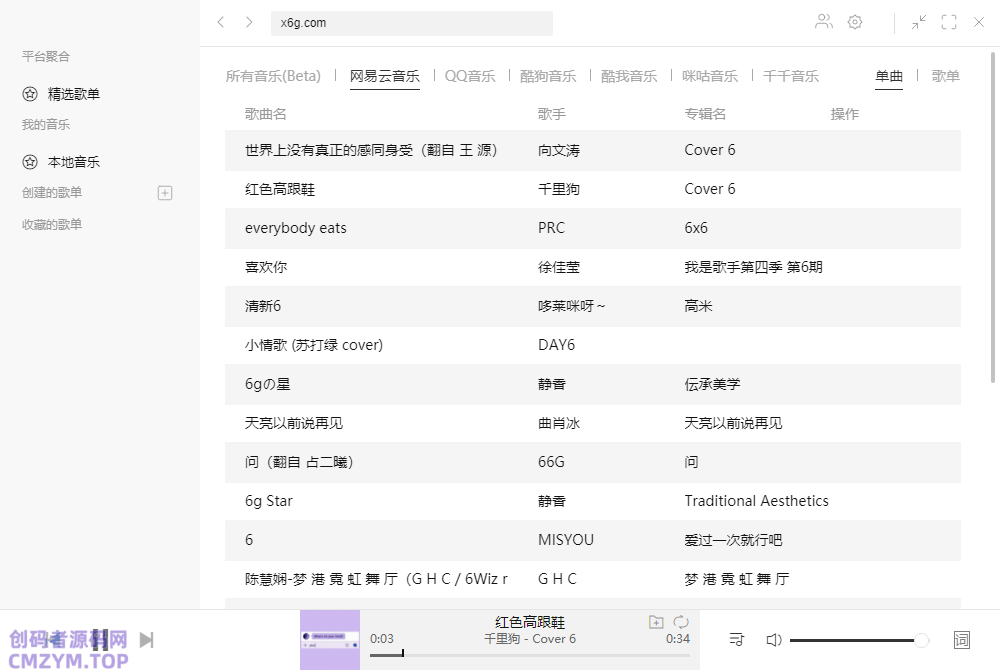Click the search box containing x6g.com
This screenshot has width=1000, height=670.
click(x=411, y=23)
